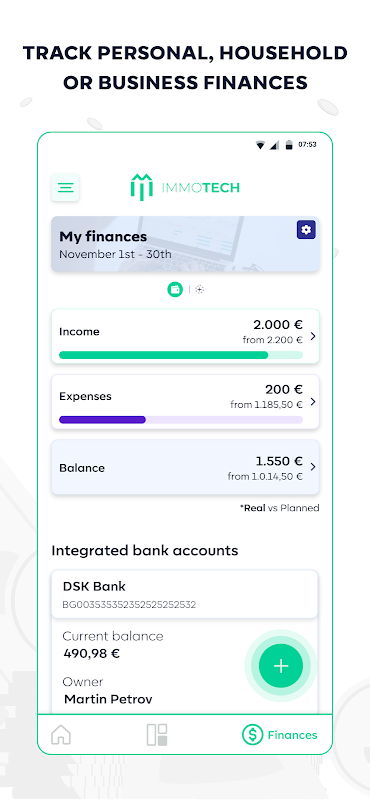
Task: Tap the Wi-Fi status icon
Action: point(260,145)
